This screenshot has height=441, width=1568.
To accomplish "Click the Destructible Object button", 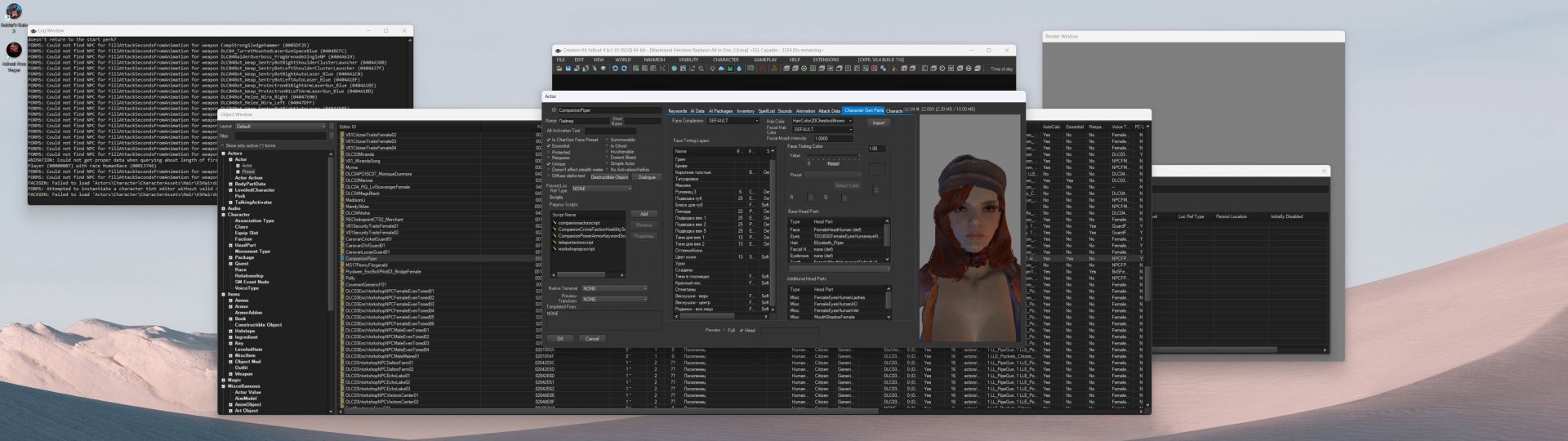I will [609, 177].
